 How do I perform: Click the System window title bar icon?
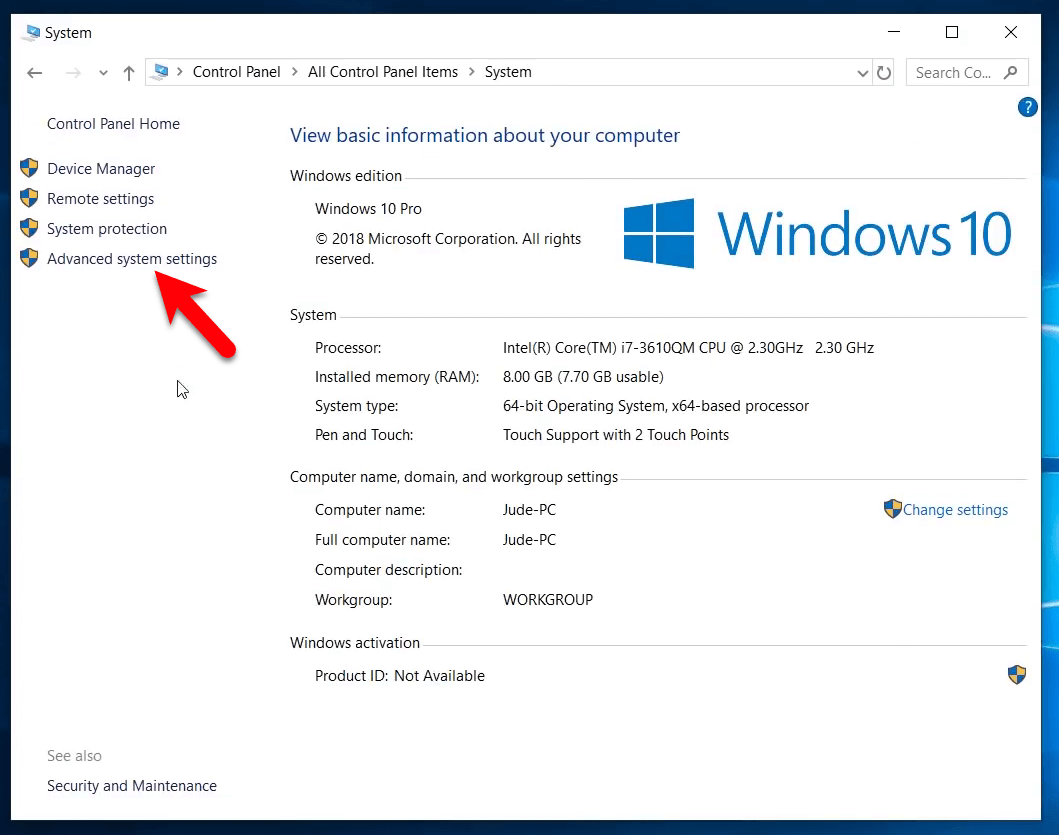click(x=31, y=32)
